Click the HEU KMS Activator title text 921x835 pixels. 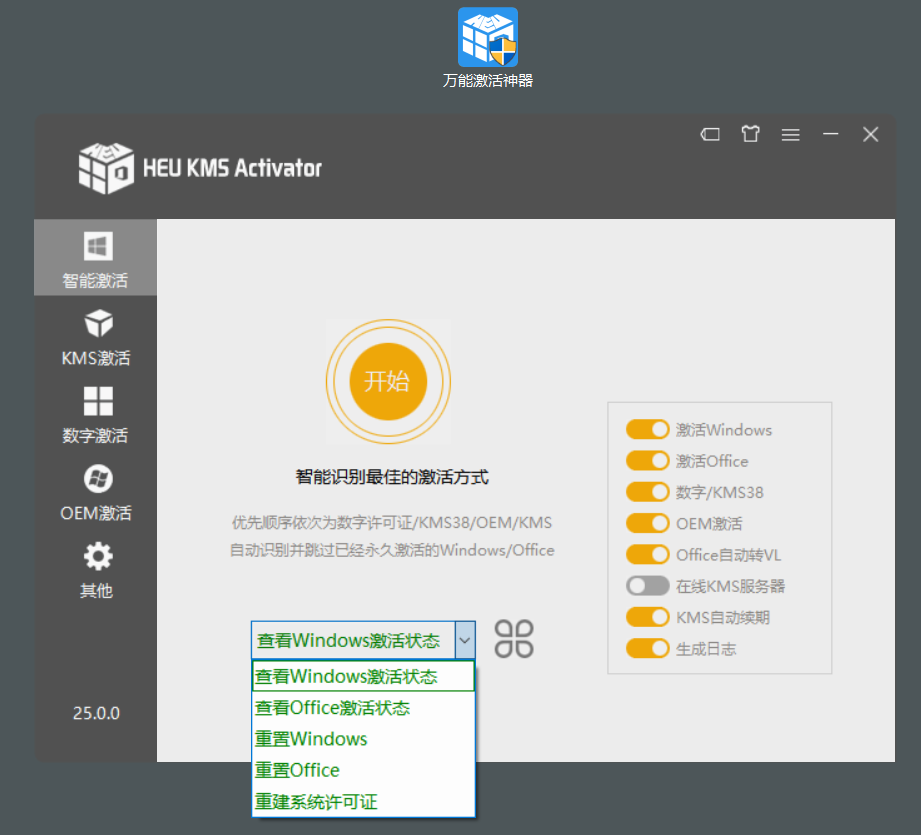(x=233, y=168)
